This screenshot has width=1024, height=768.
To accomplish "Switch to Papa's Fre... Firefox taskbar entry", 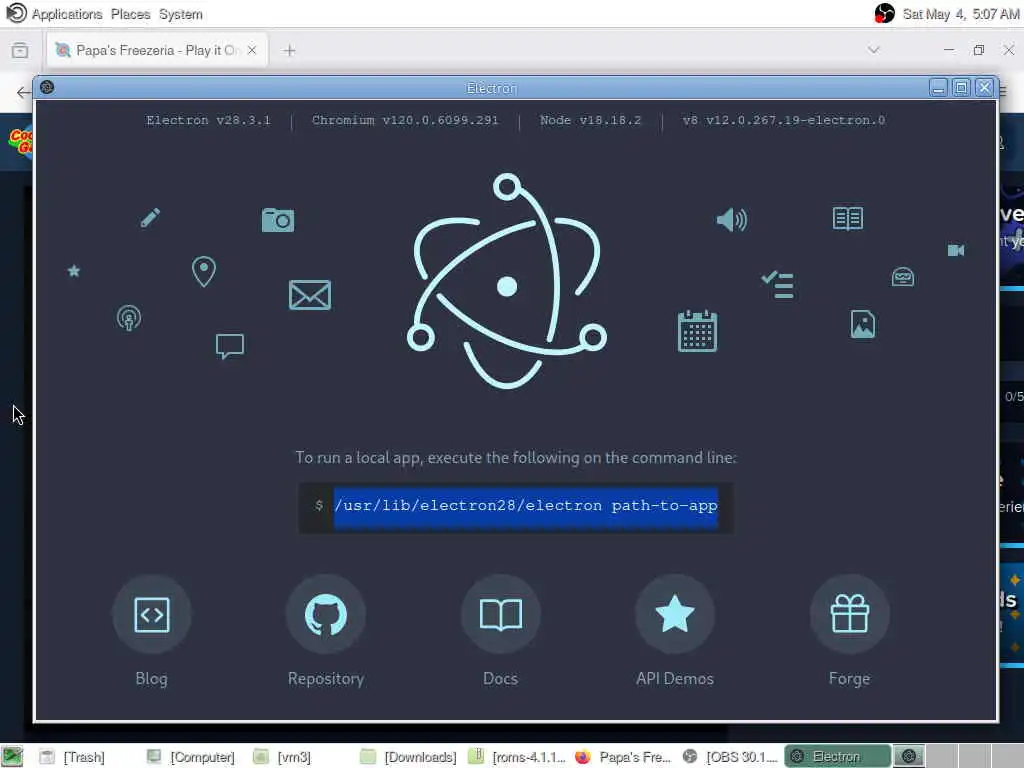I will [x=623, y=757].
